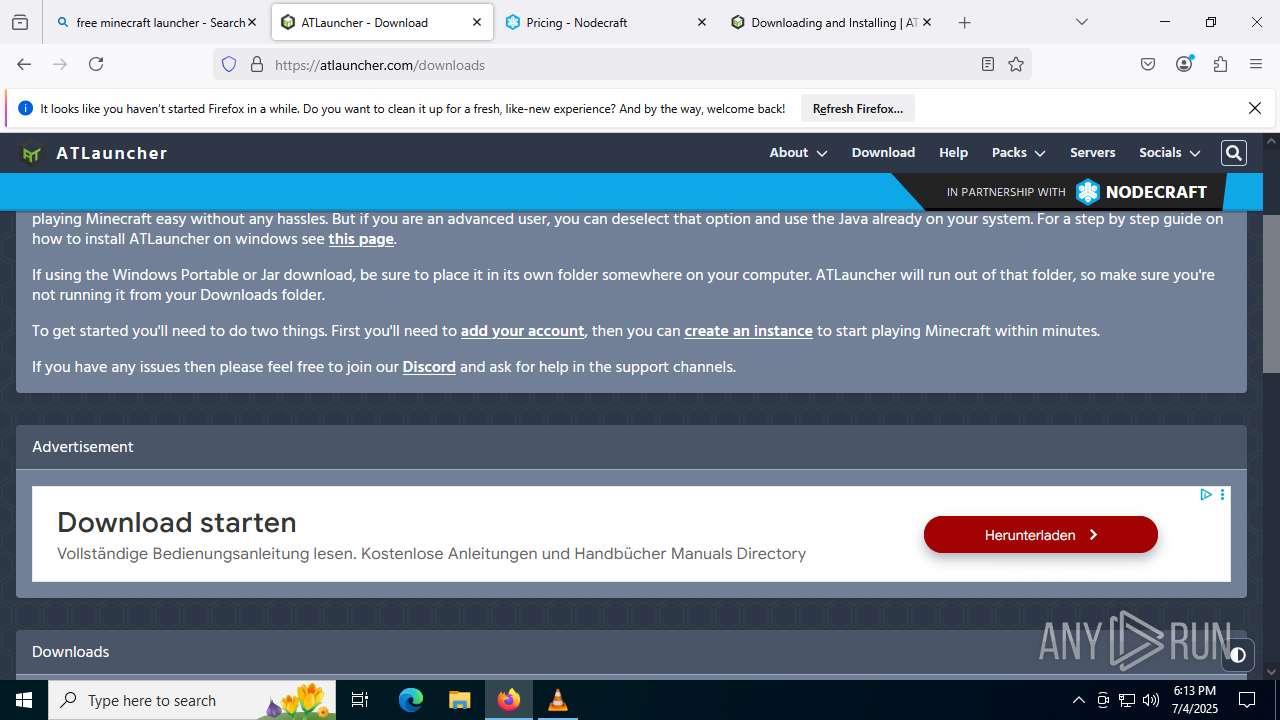The width and height of the screenshot is (1280, 720).
Task: Click the volume speaker tray icon
Action: [x=1151, y=700]
